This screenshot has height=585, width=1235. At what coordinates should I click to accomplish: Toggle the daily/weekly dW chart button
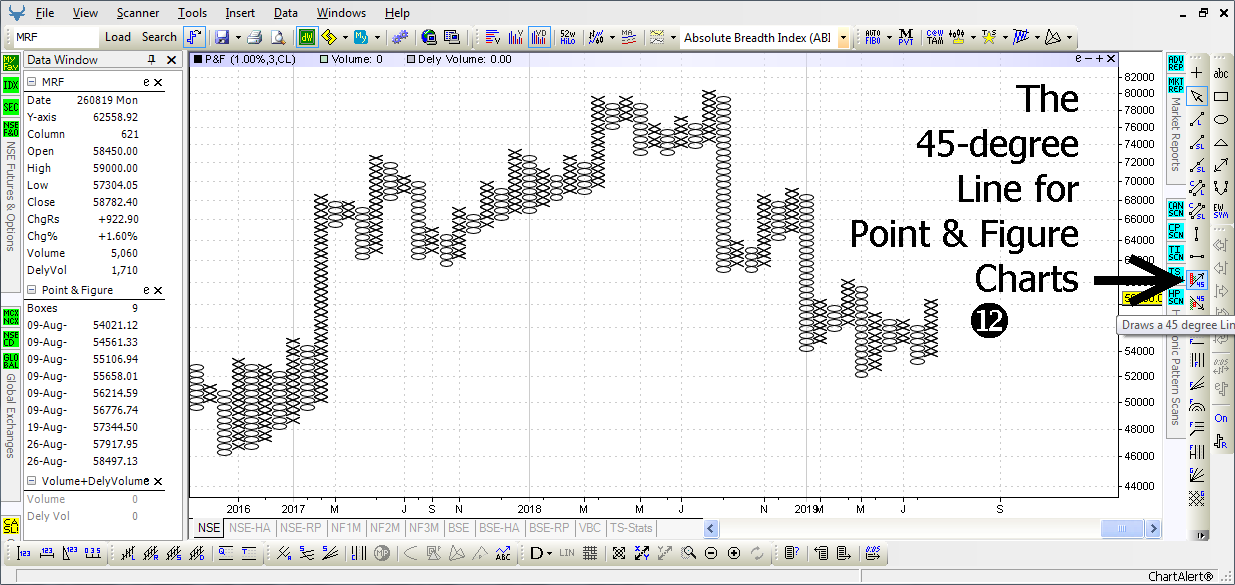[306, 37]
